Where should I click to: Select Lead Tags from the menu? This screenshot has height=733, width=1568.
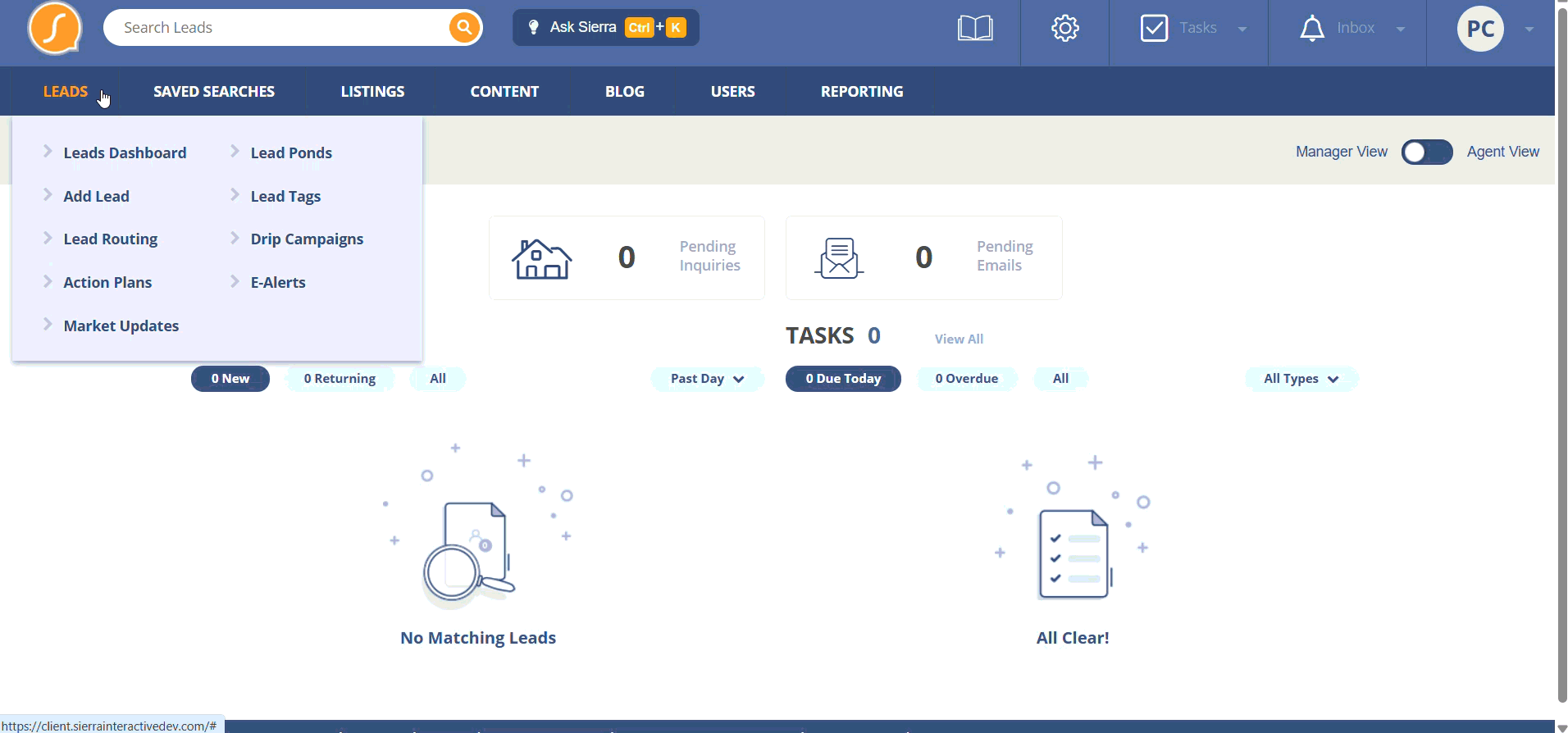[x=285, y=196]
